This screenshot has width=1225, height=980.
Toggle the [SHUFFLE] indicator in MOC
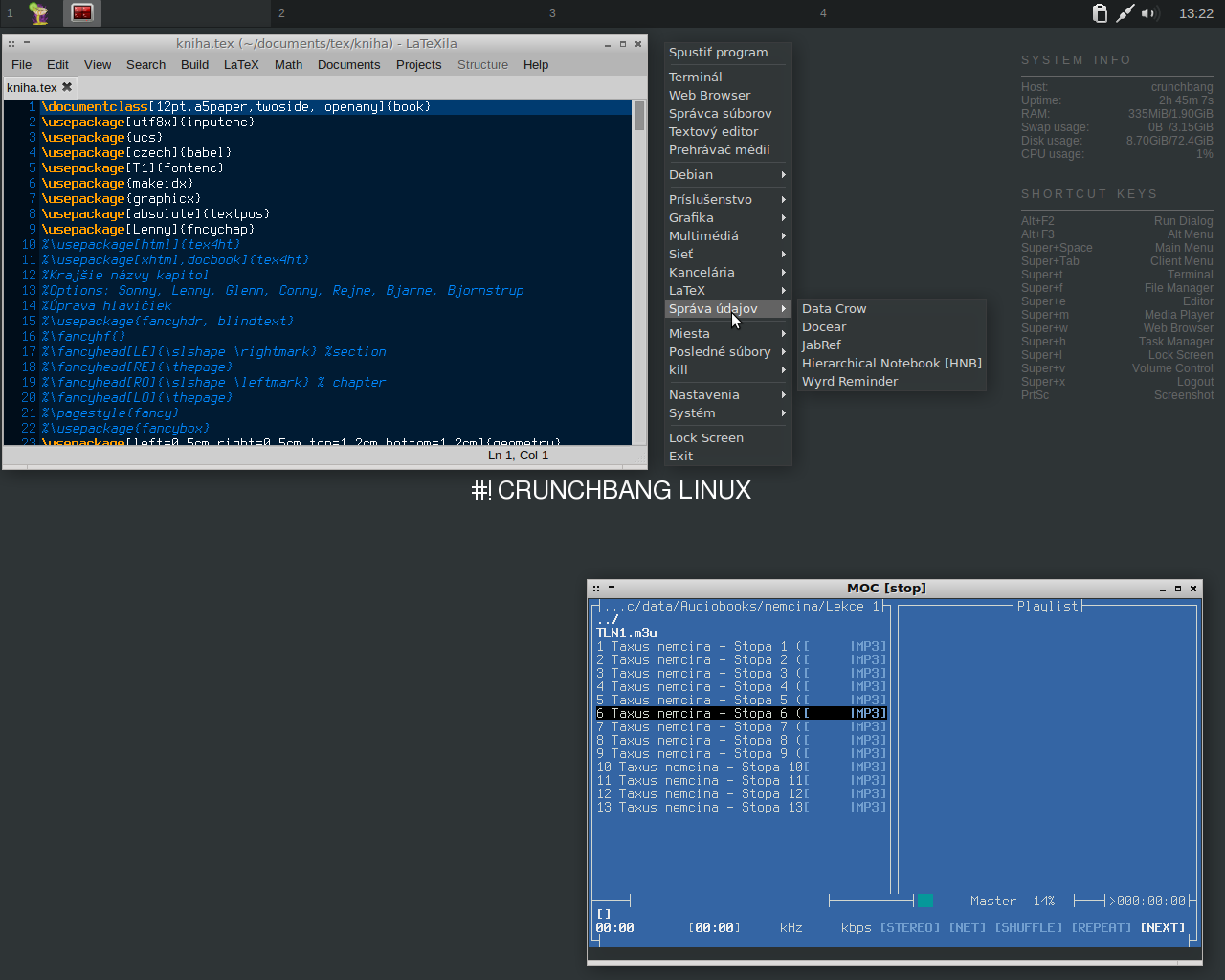tap(1029, 928)
